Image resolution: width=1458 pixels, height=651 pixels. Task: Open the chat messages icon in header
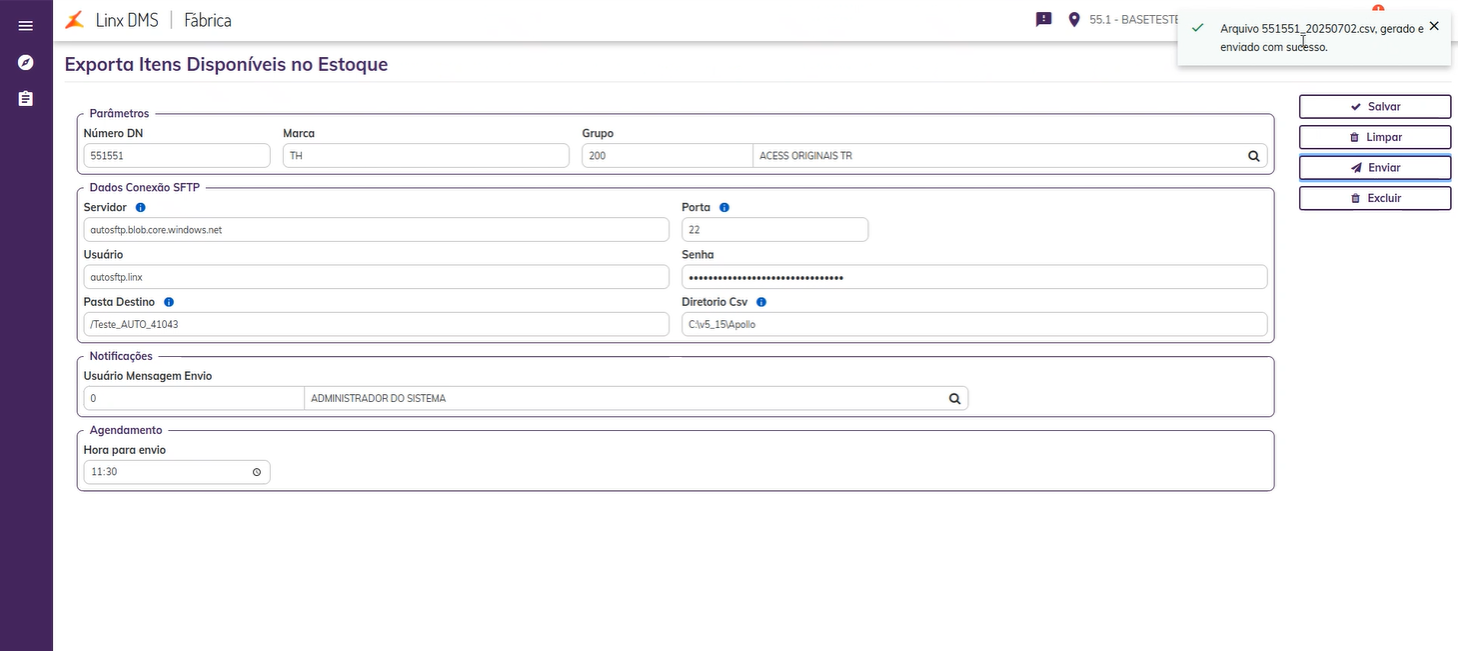pyautogui.click(x=1044, y=19)
